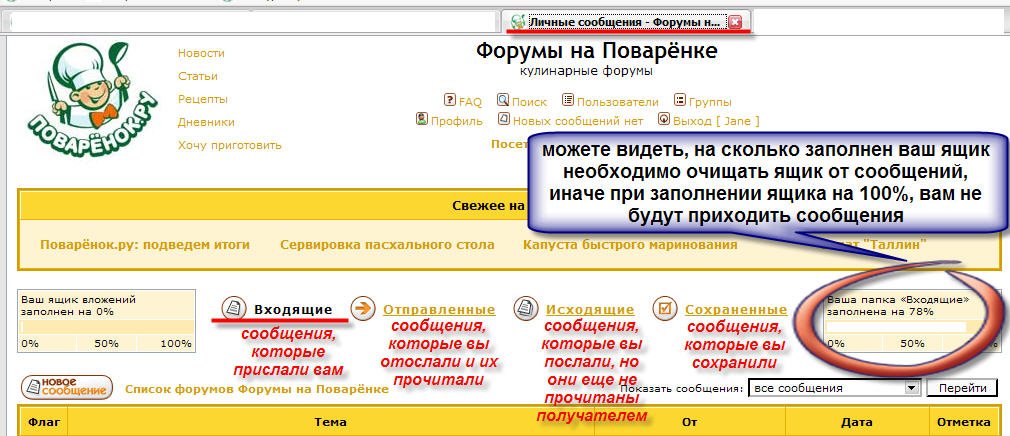Open the FAQ icon link
1010x436 pixels.
[450, 101]
